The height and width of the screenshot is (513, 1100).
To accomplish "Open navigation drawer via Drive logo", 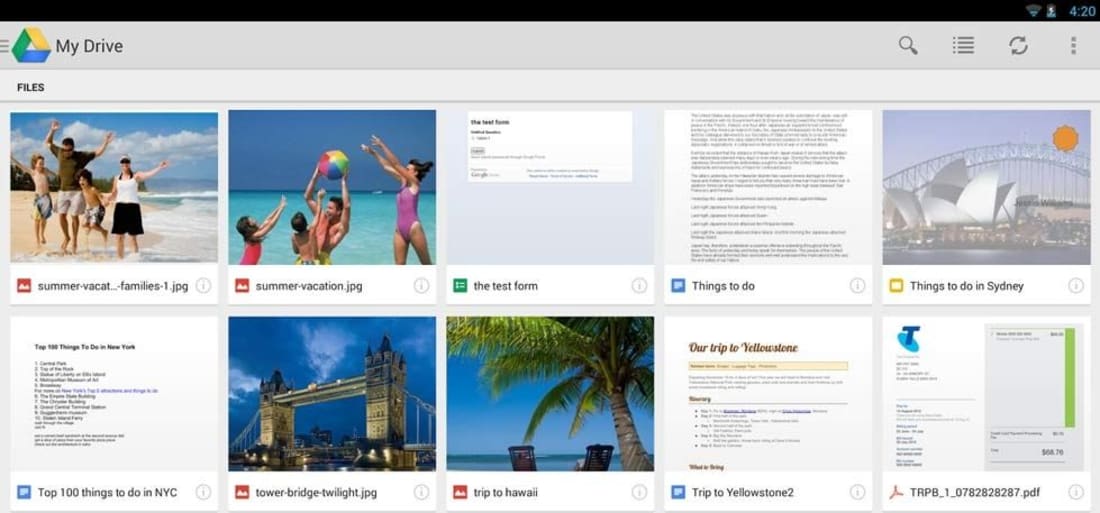I will click(30, 46).
